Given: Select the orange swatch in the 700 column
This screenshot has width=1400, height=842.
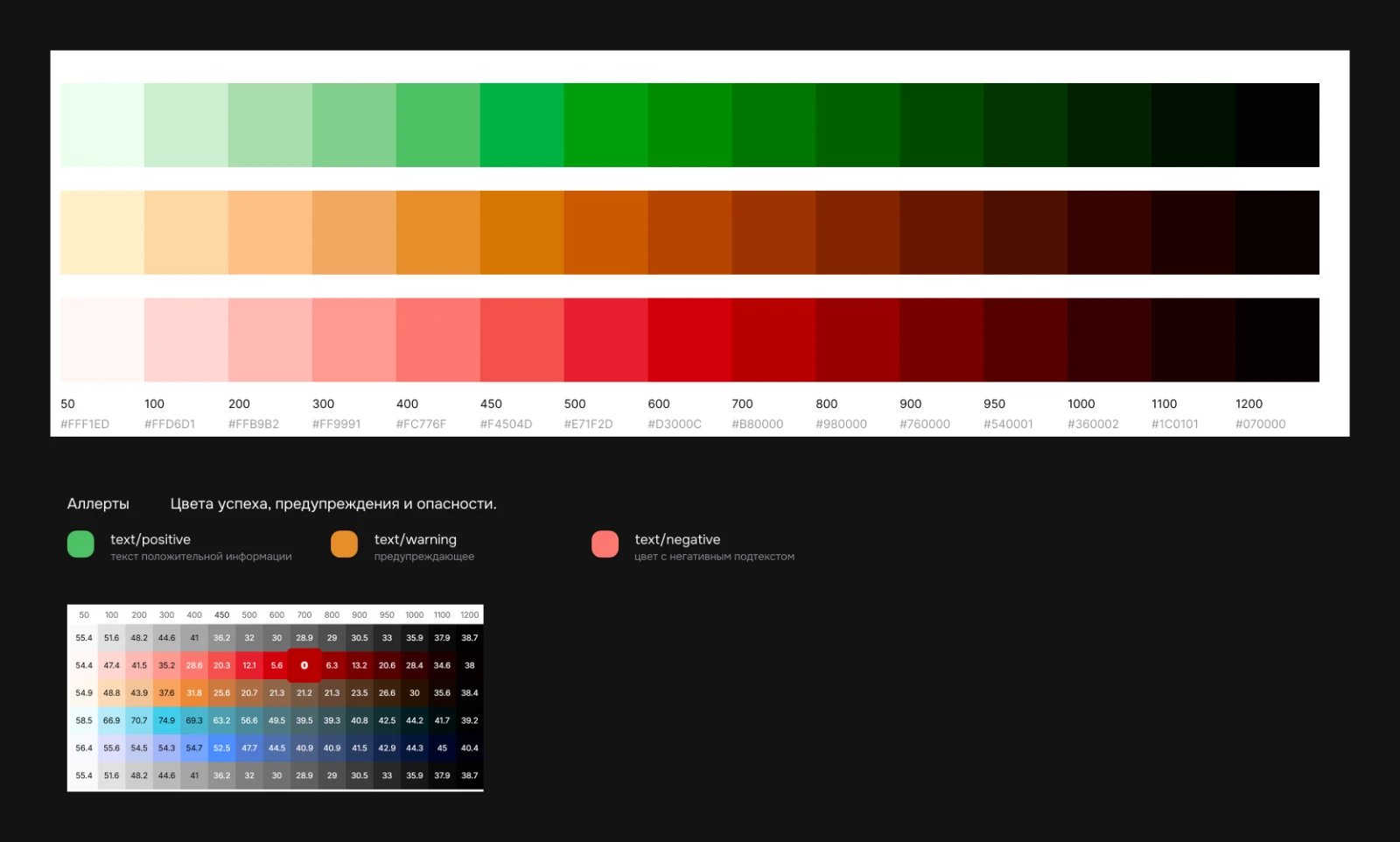Looking at the screenshot, I should tap(773, 233).
